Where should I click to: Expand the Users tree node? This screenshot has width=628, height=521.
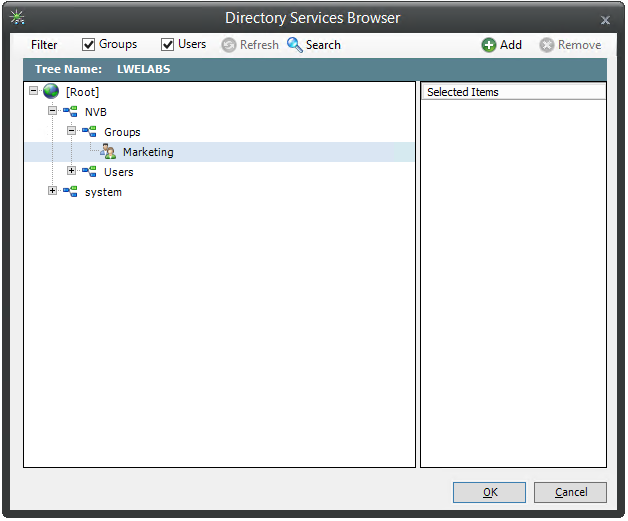coord(71,171)
